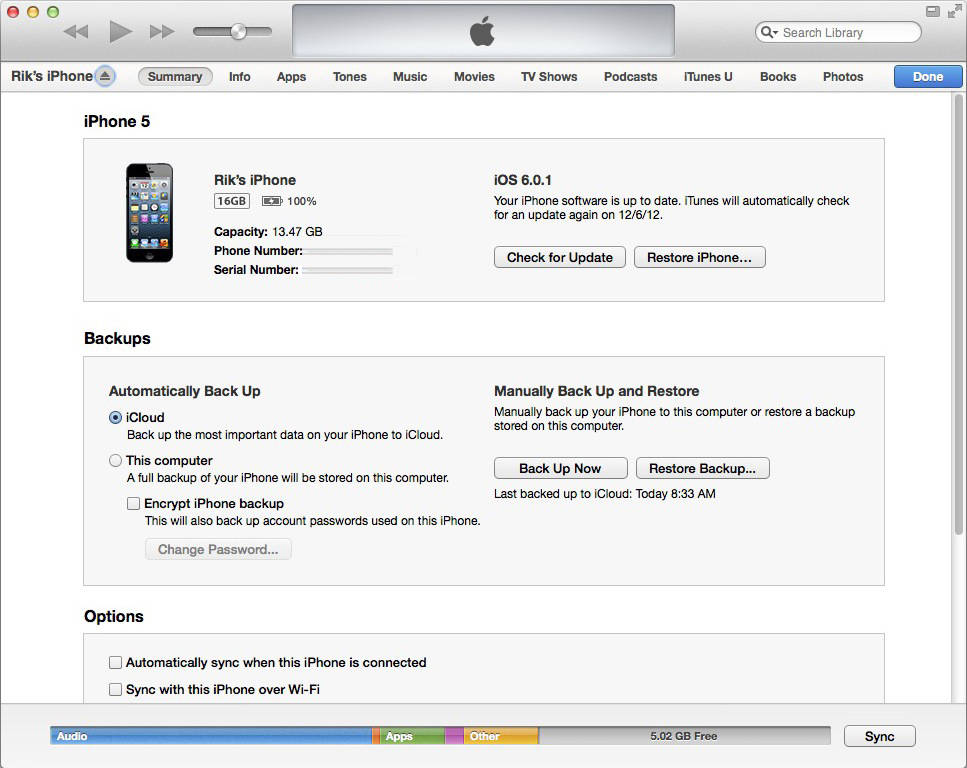
Task: Click the Options section heading
Action: [x=113, y=616]
